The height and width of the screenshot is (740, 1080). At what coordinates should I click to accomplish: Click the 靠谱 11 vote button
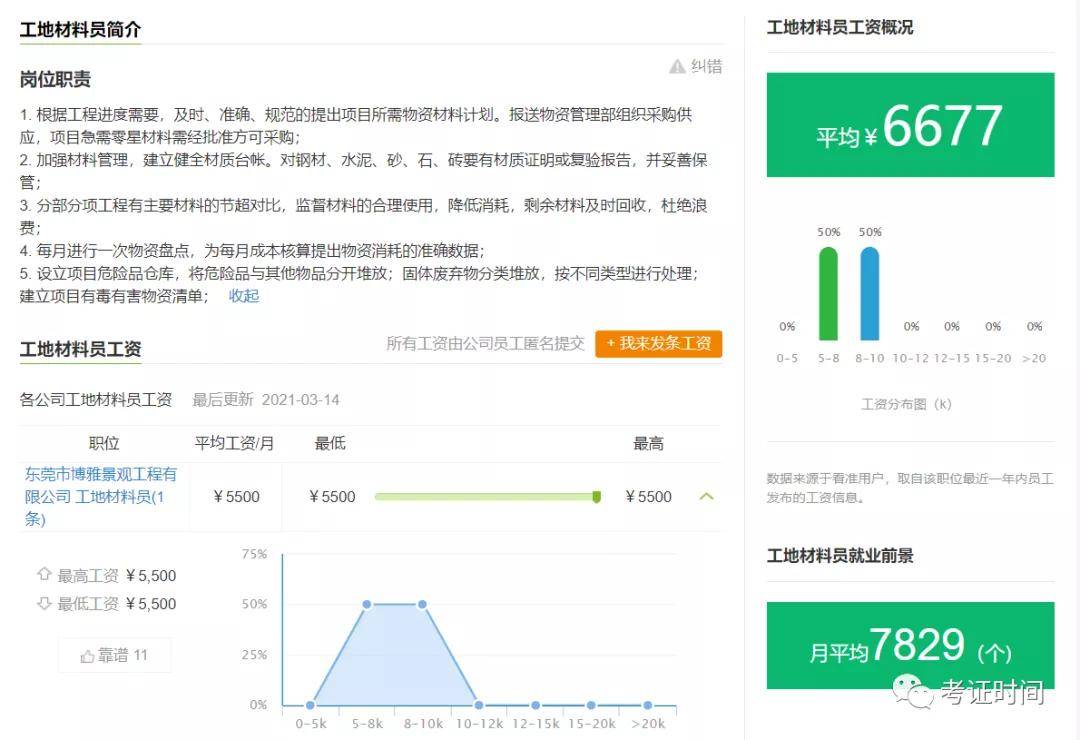[x=114, y=655]
